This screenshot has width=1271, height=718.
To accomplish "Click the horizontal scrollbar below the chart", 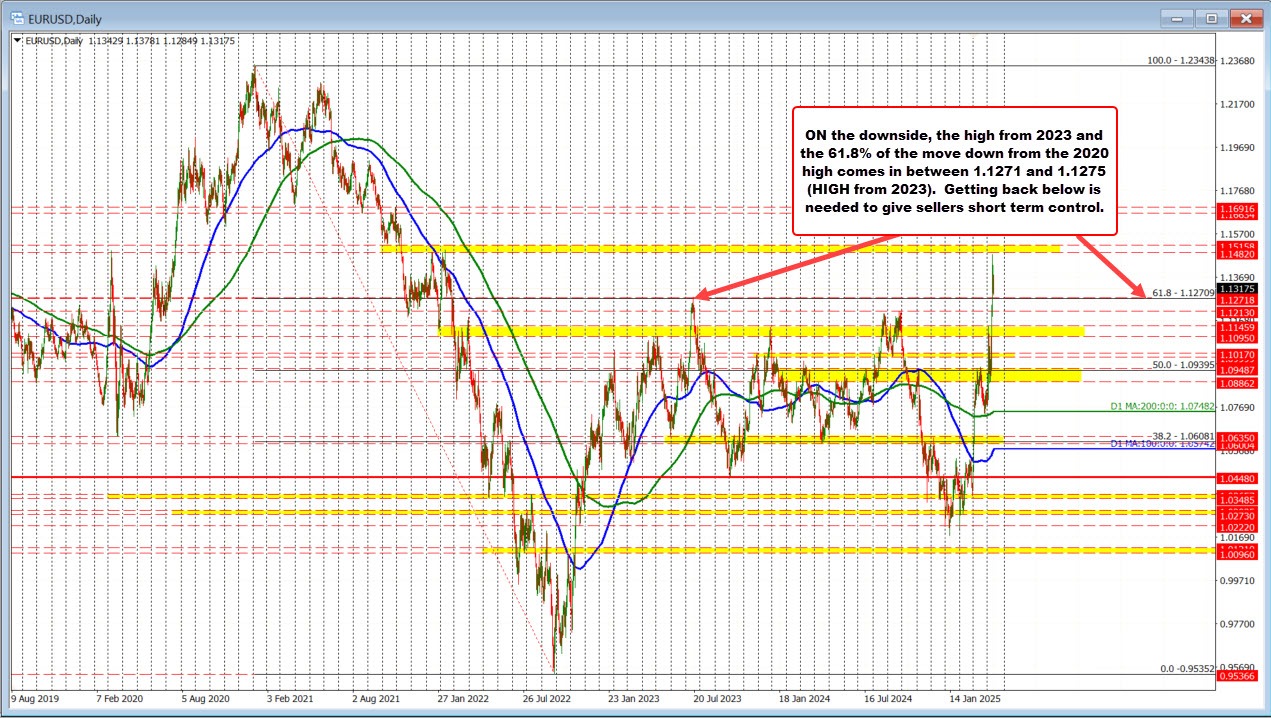I will (635, 712).
